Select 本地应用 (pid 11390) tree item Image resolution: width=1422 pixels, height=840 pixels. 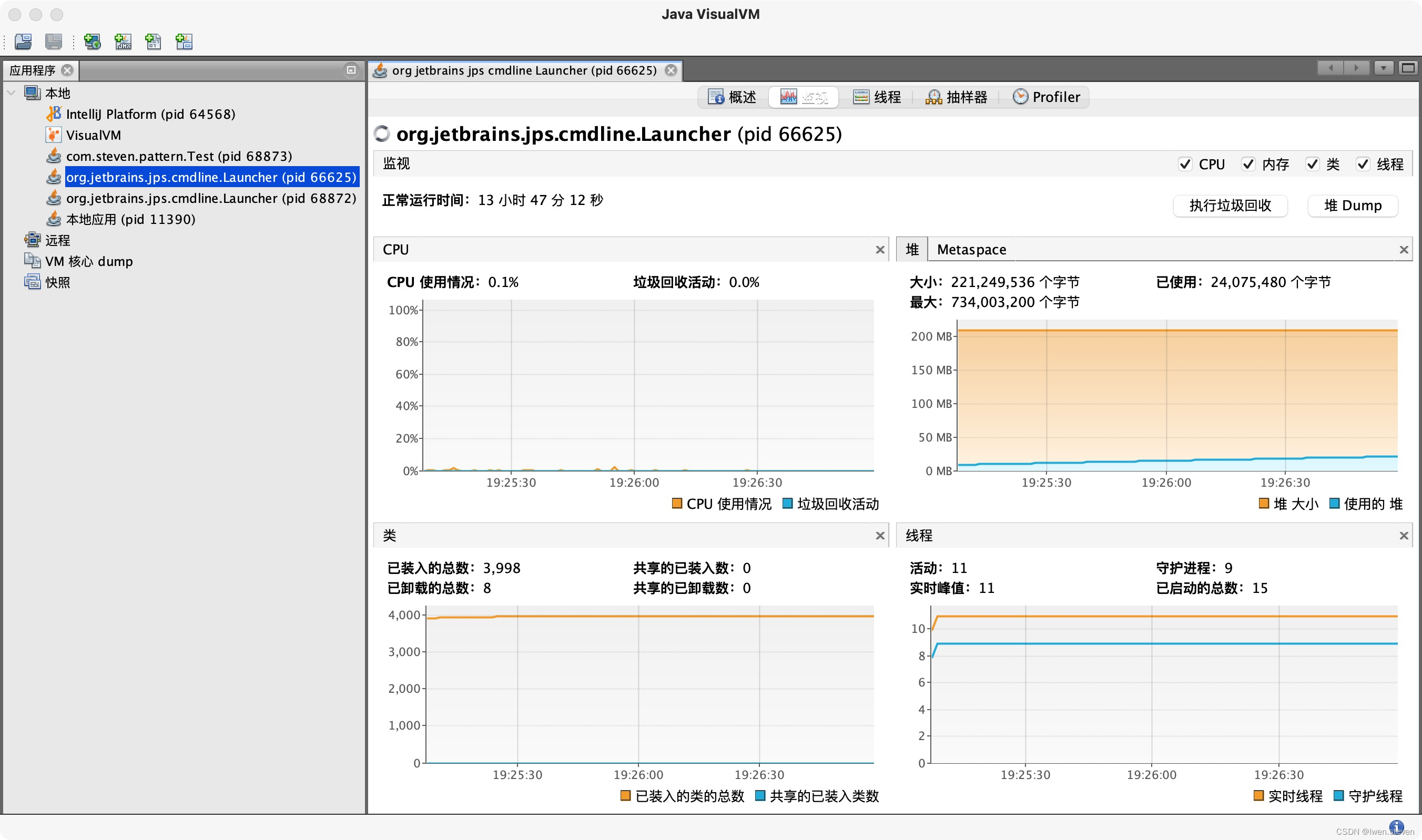tap(131, 219)
